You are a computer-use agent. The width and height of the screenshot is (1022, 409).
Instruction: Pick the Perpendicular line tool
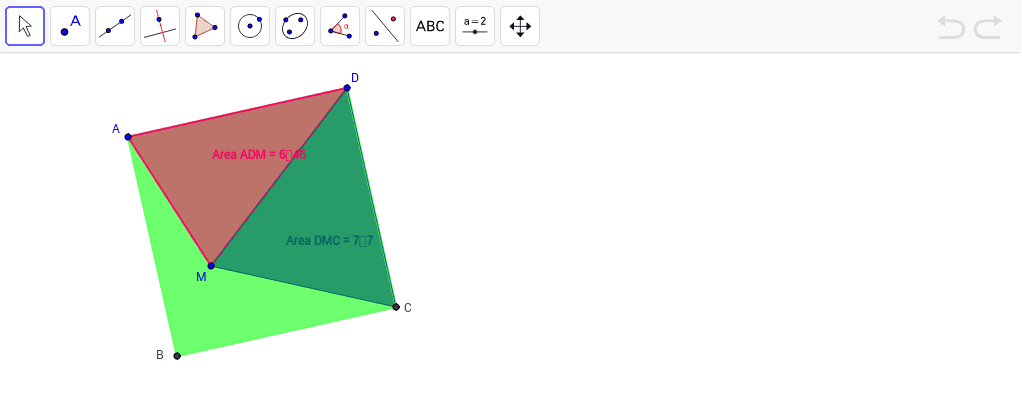click(160, 26)
